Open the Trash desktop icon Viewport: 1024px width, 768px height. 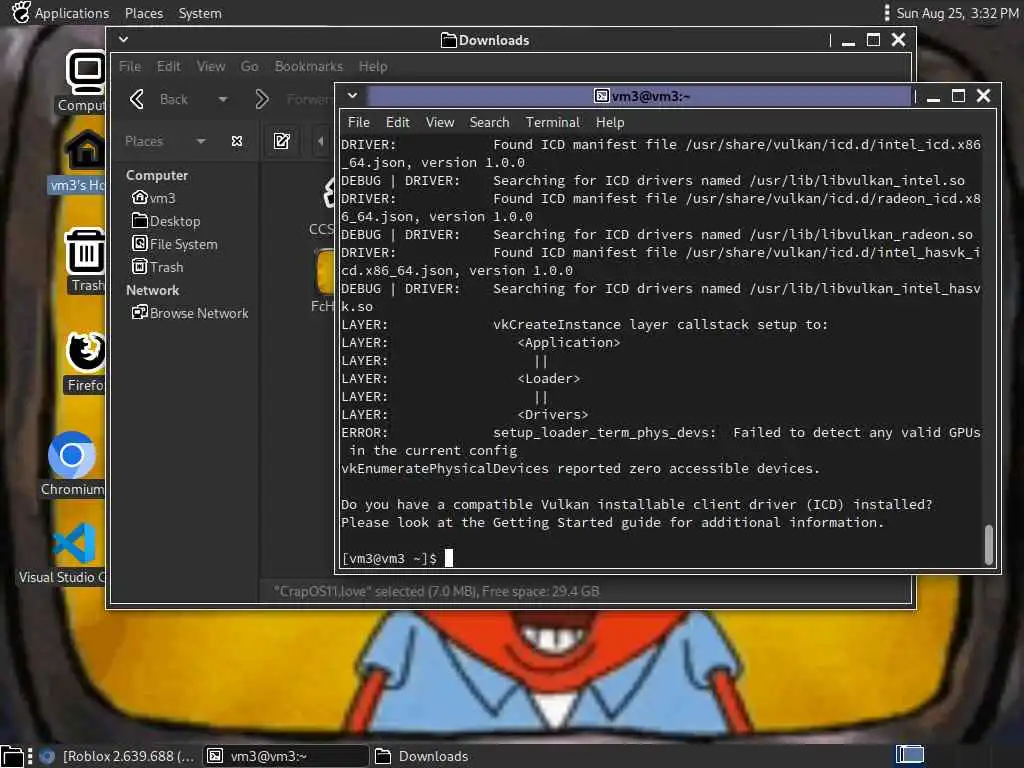(x=86, y=260)
